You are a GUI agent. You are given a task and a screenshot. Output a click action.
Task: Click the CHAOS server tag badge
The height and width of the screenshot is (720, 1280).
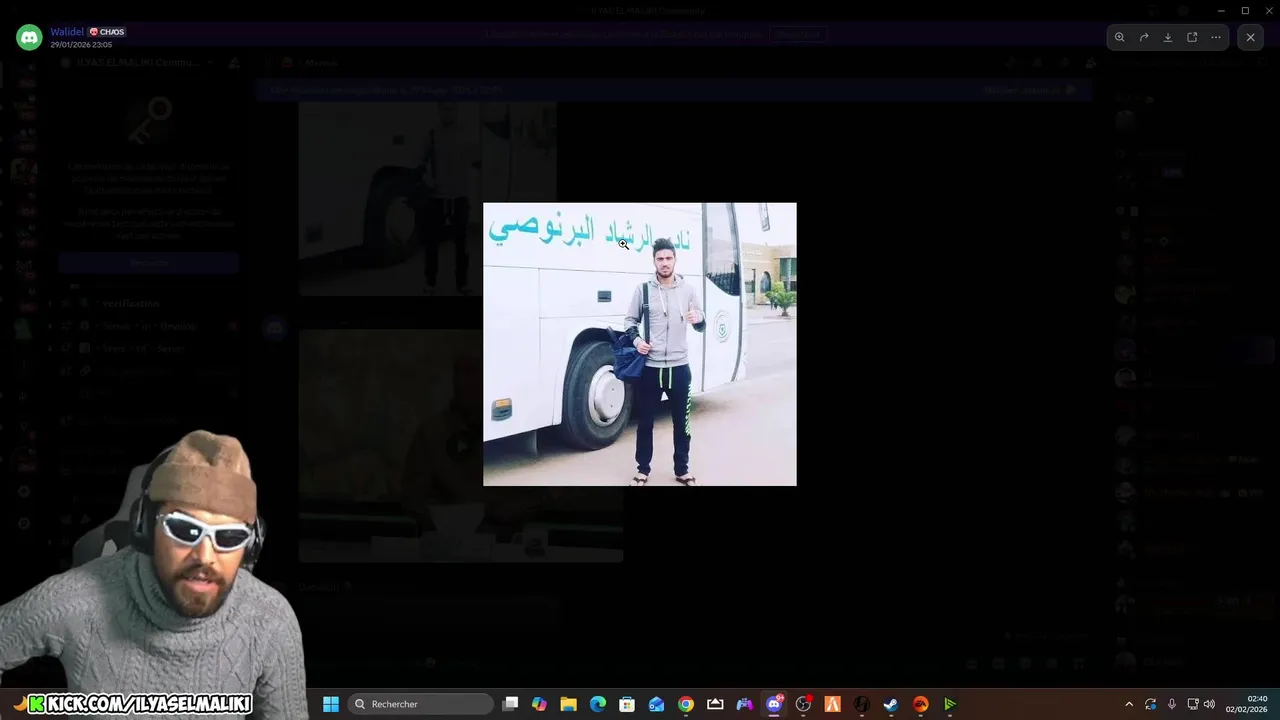[x=107, y=32]
